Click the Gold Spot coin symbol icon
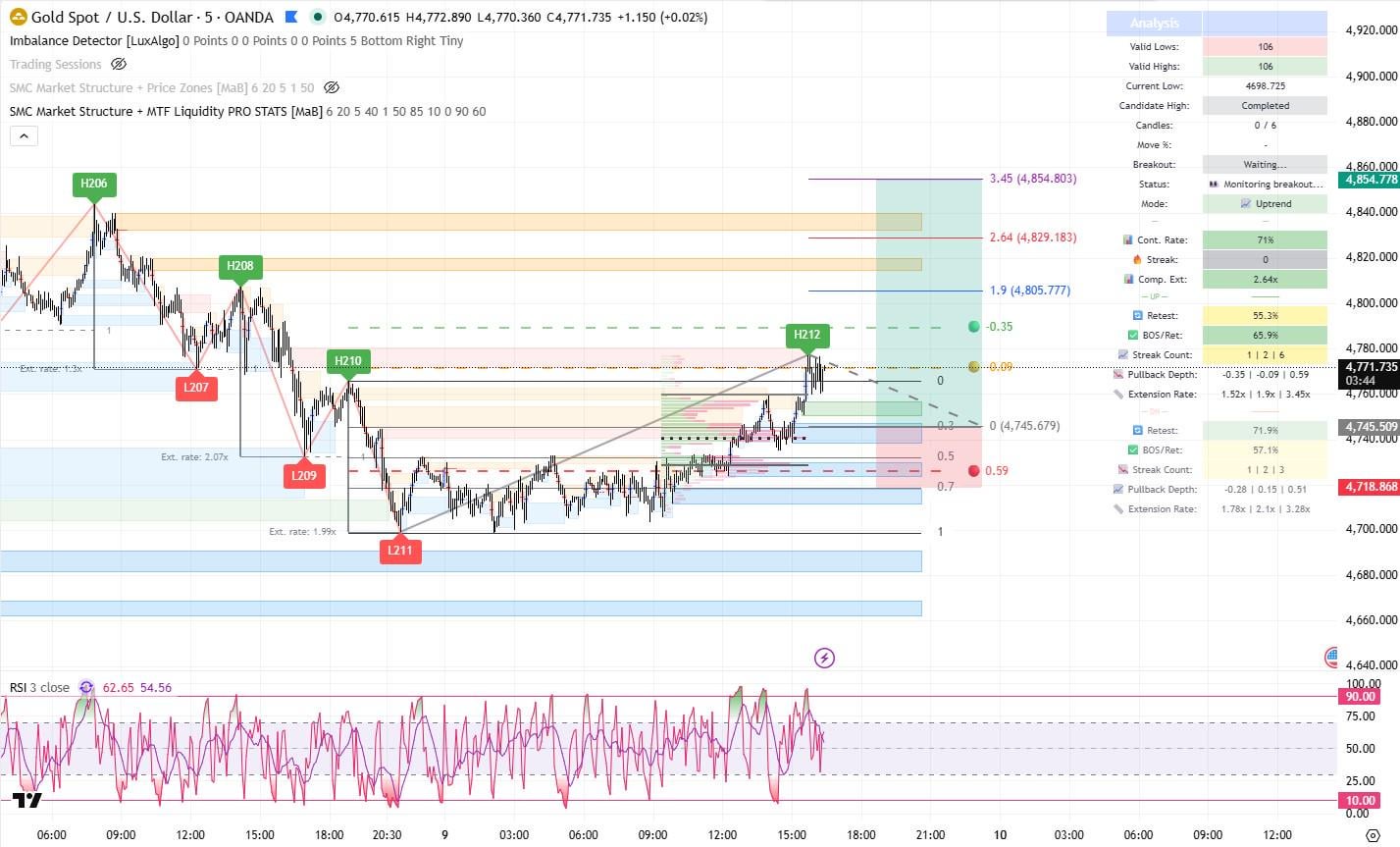Image resolution: width=1400 pixels, height=847 pixels. [17, 17]
